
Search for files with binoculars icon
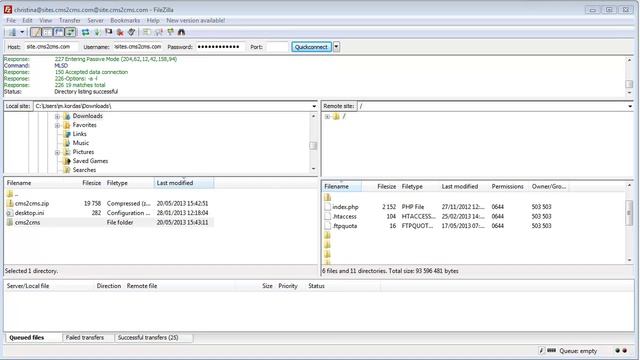pos(181,32)
